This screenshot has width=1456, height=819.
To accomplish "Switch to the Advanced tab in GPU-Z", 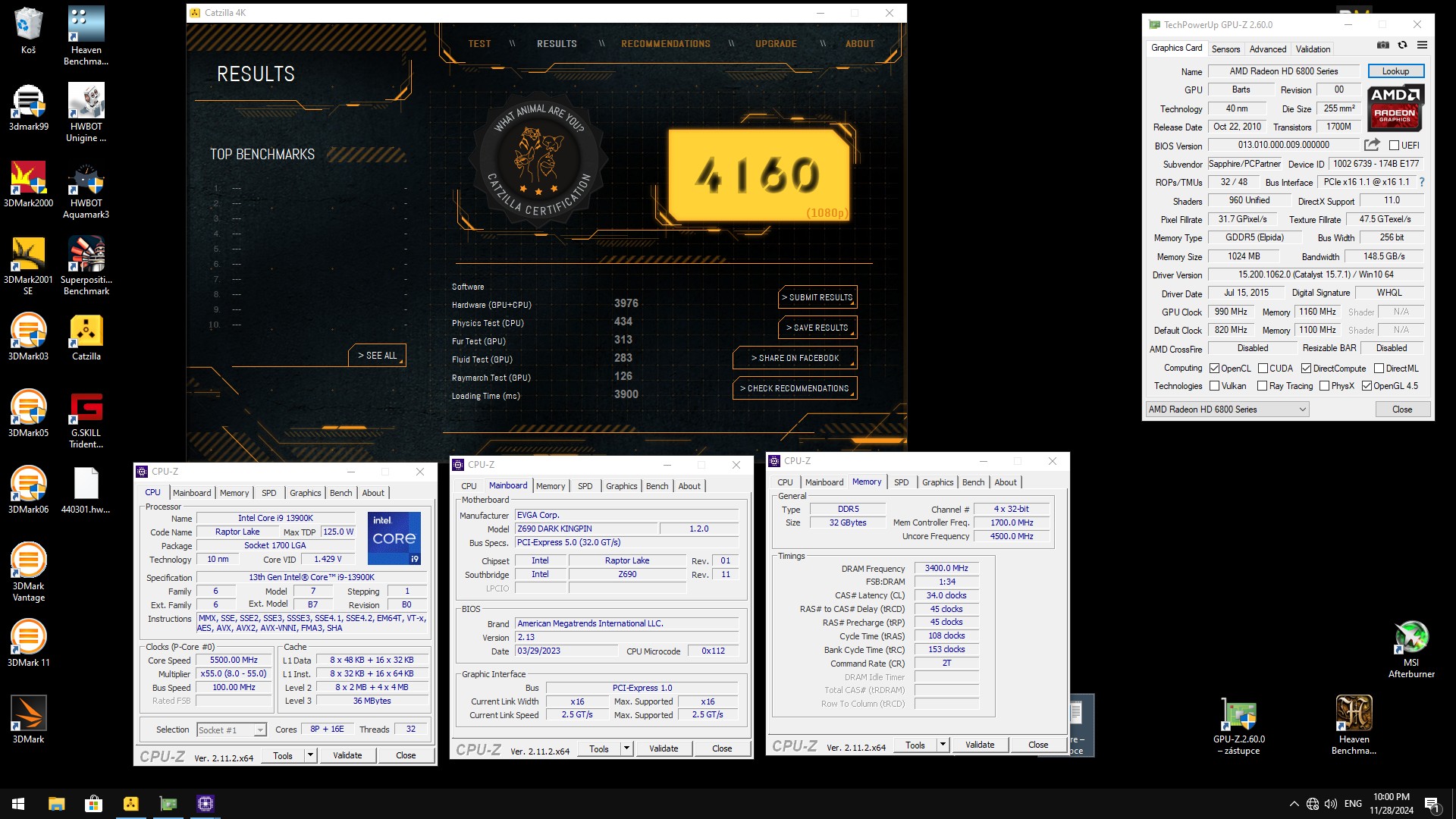I will 1268,49.
